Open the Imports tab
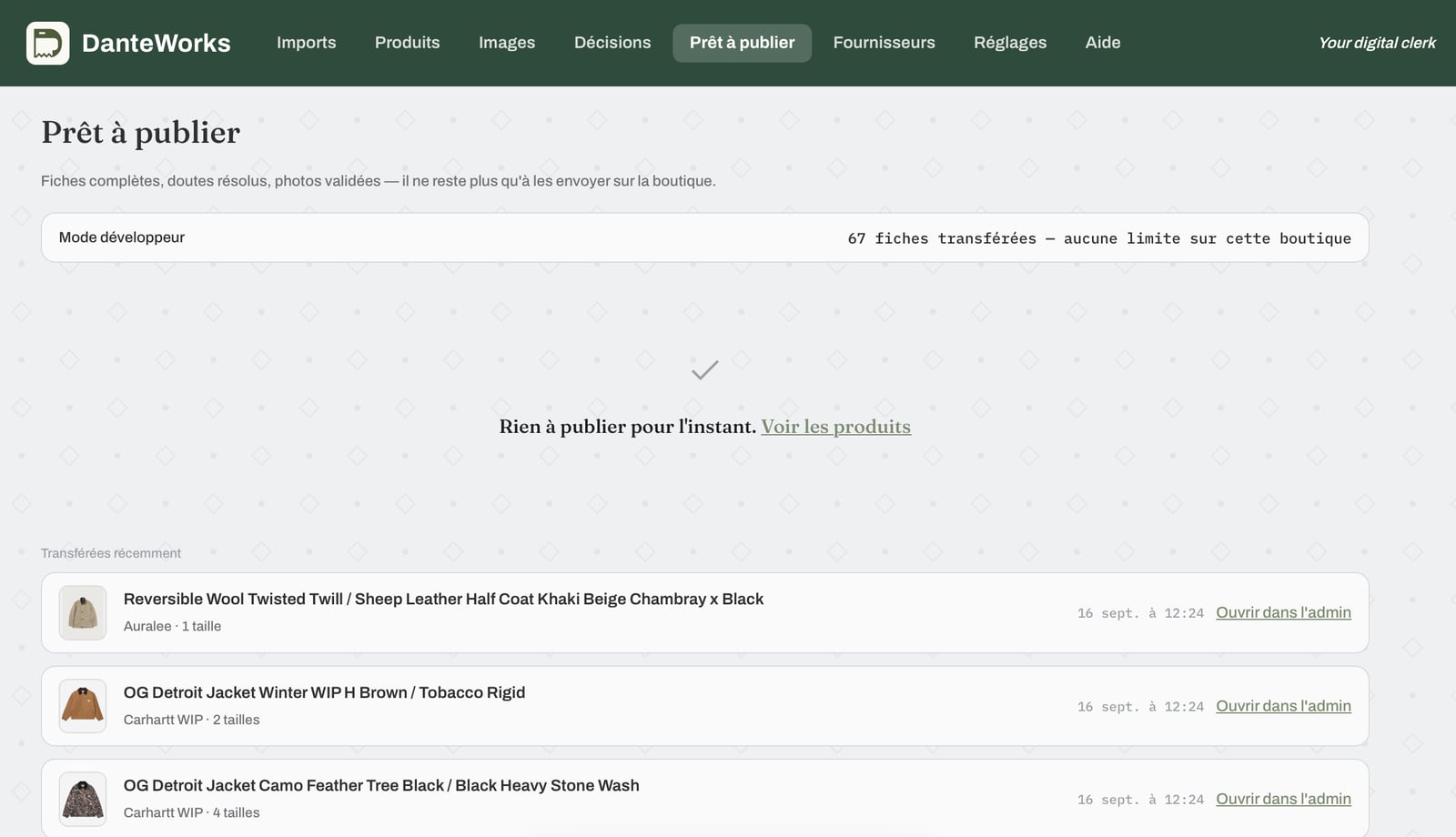This screenshot has height=837, width=1456. (306, 43)
